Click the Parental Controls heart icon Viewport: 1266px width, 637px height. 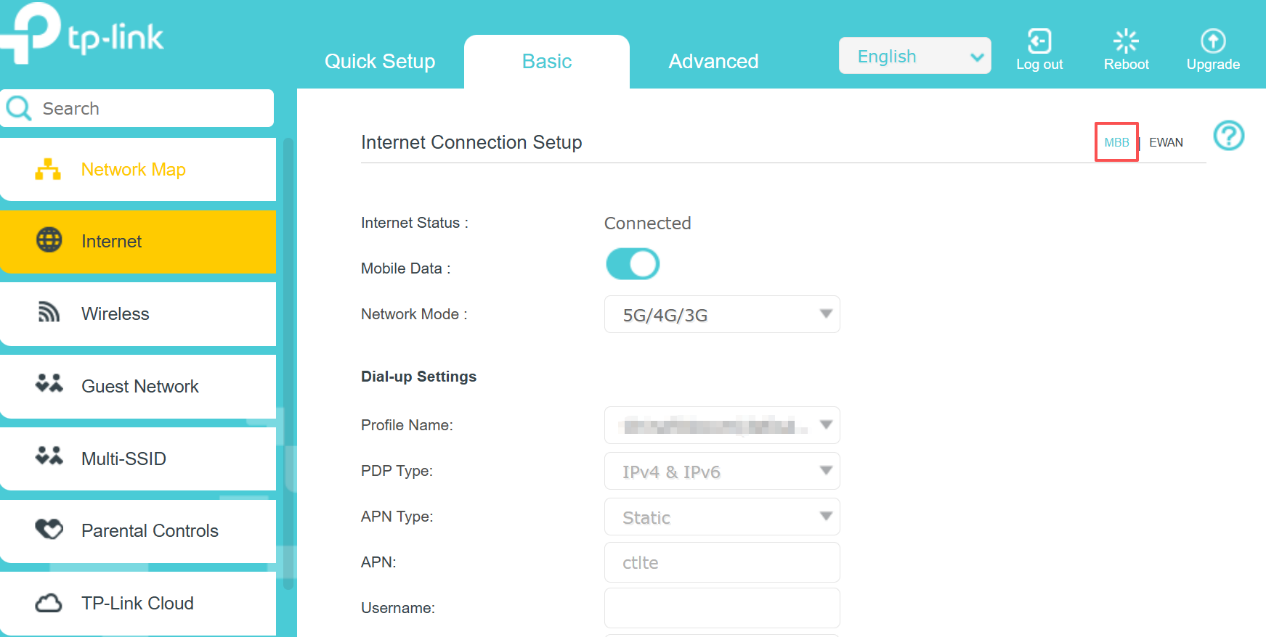coord(48,530)
